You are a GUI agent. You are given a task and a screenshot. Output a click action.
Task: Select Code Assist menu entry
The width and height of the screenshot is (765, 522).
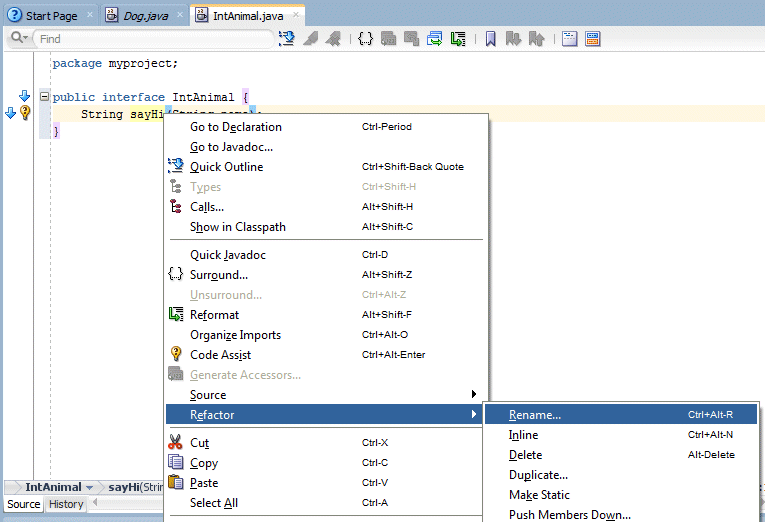point(326,355)
